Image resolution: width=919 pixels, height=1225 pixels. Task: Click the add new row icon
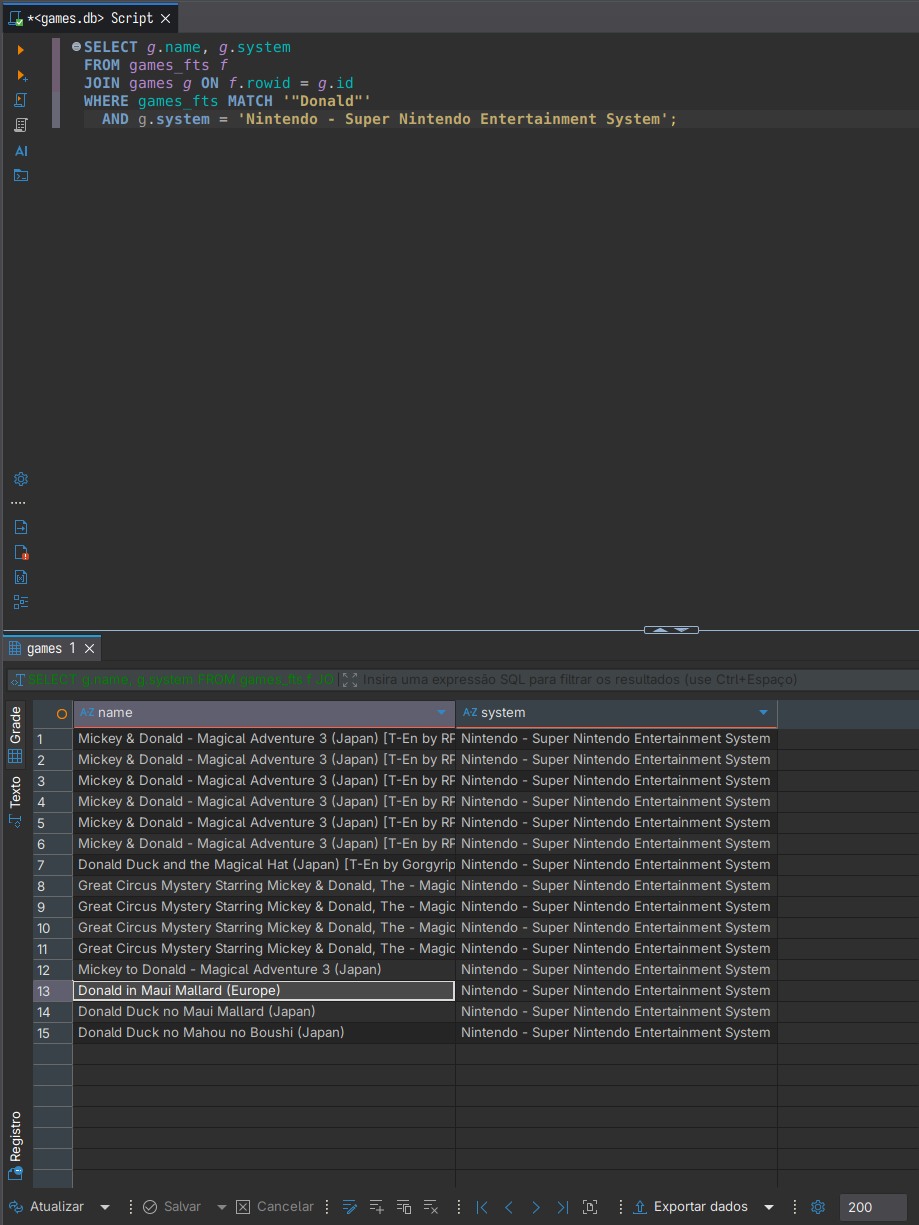pos(377,1207)
